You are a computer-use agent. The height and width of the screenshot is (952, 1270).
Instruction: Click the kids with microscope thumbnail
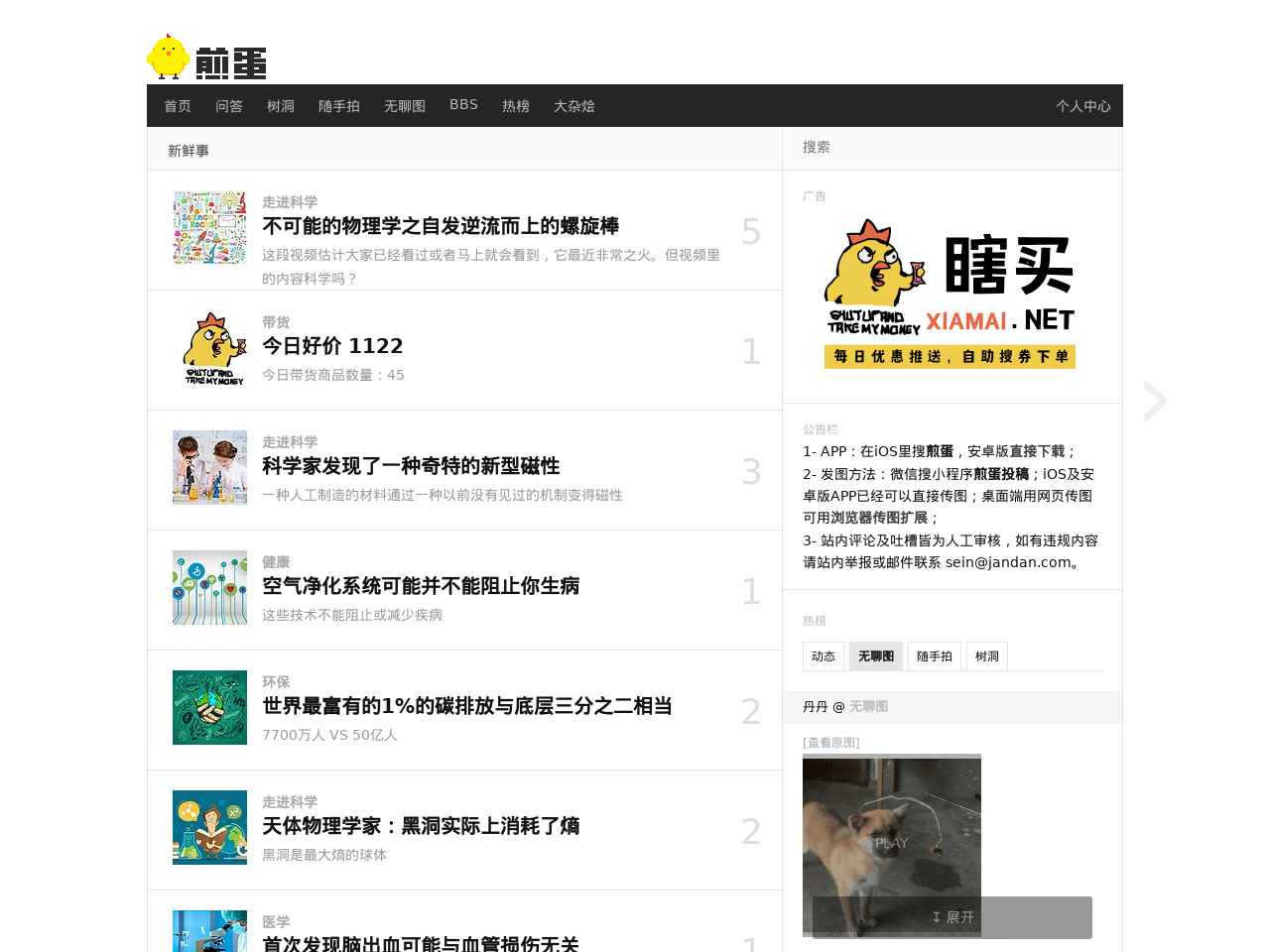coord(209,468)
